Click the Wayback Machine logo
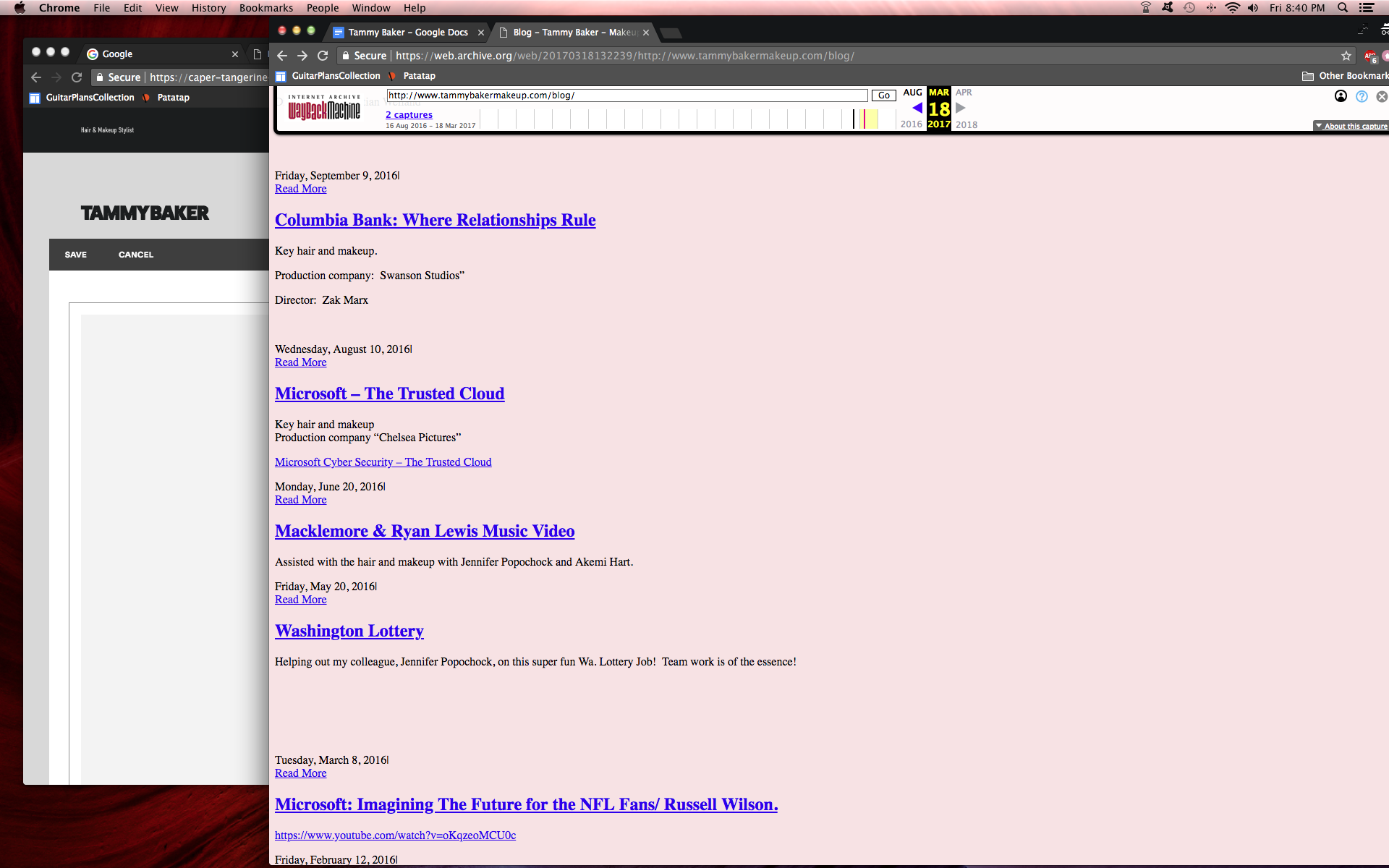 (x=323, y=109)
